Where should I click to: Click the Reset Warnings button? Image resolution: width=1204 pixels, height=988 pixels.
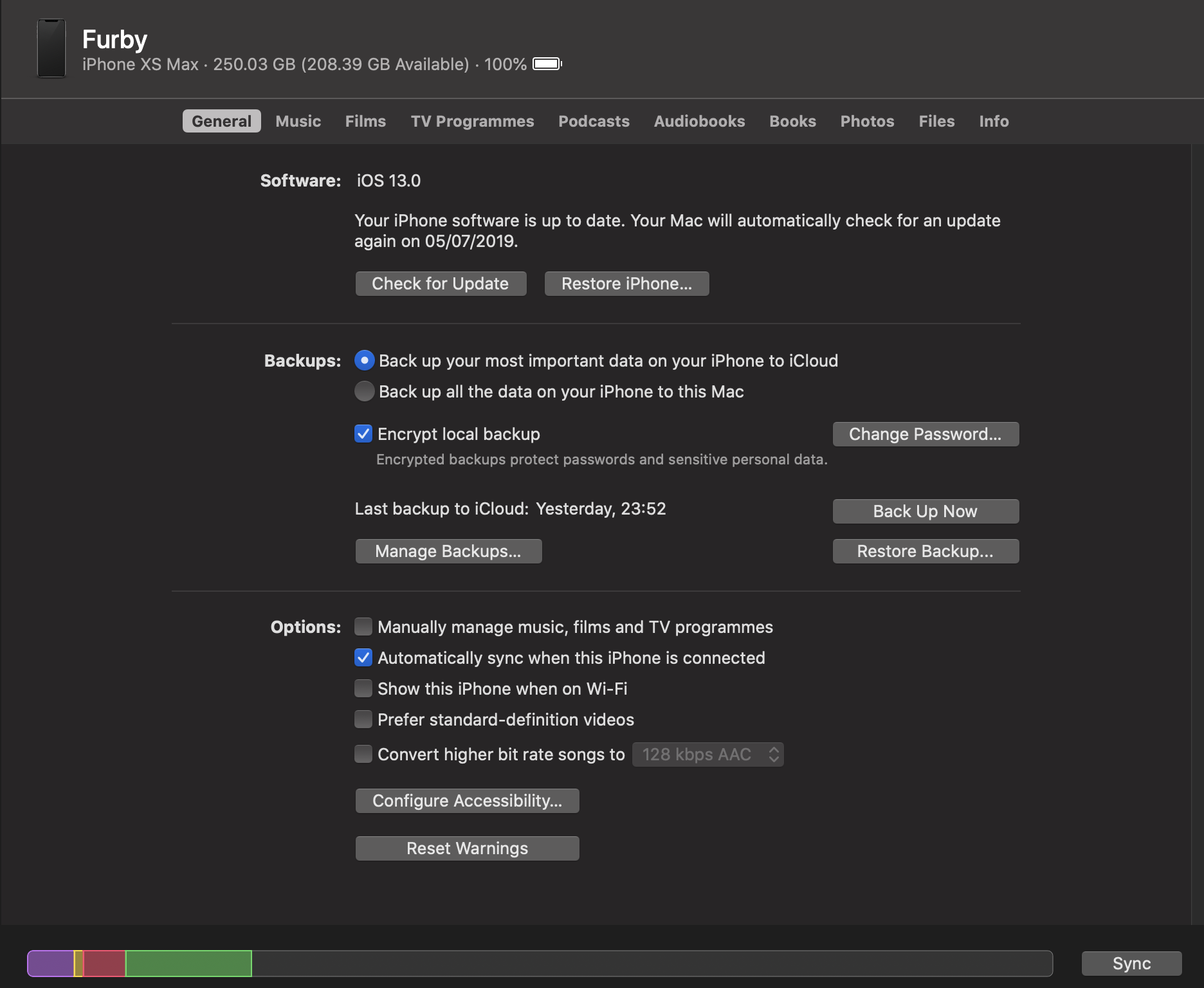pyautogui.click(x=467, y=848)
